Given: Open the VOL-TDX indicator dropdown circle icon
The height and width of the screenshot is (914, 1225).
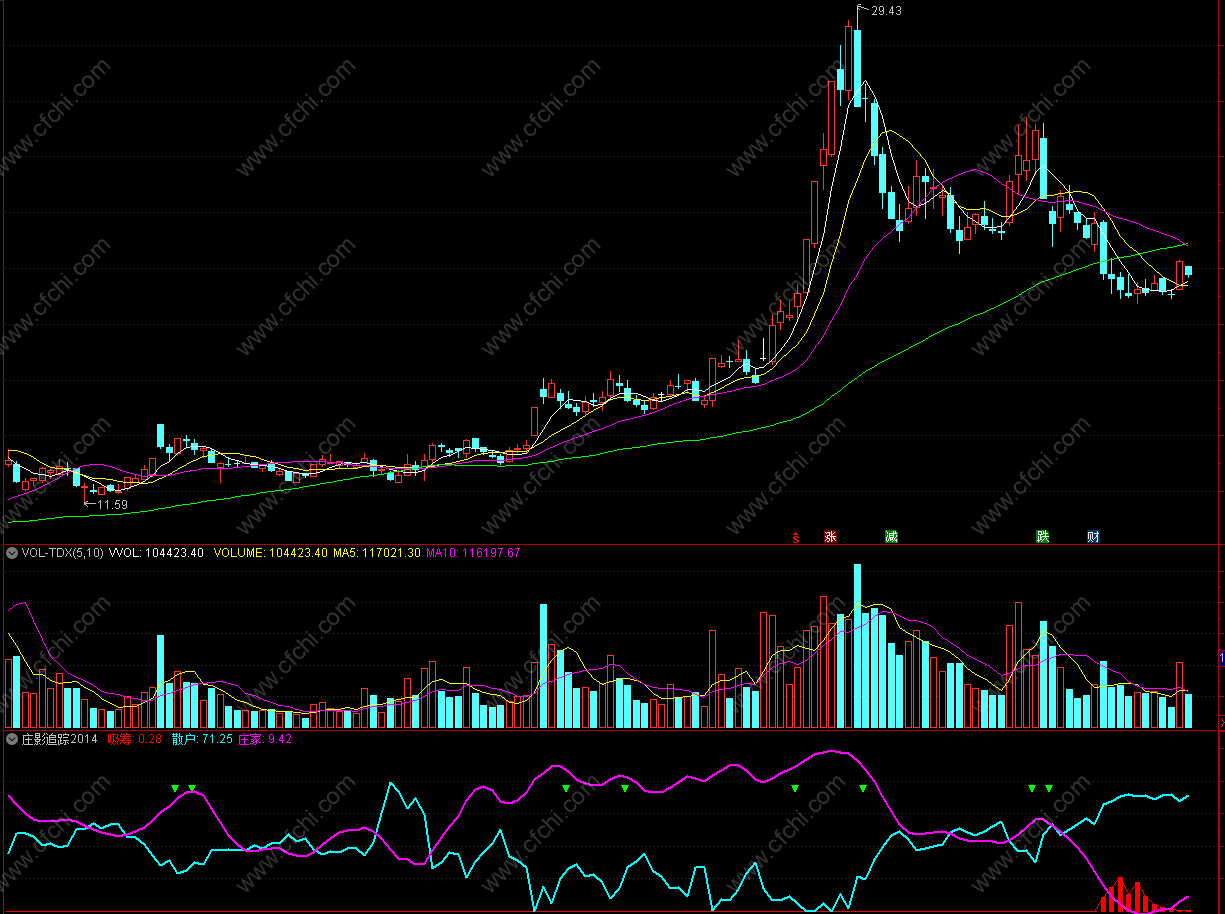Looking at the screenshot, I should [11, 552].
